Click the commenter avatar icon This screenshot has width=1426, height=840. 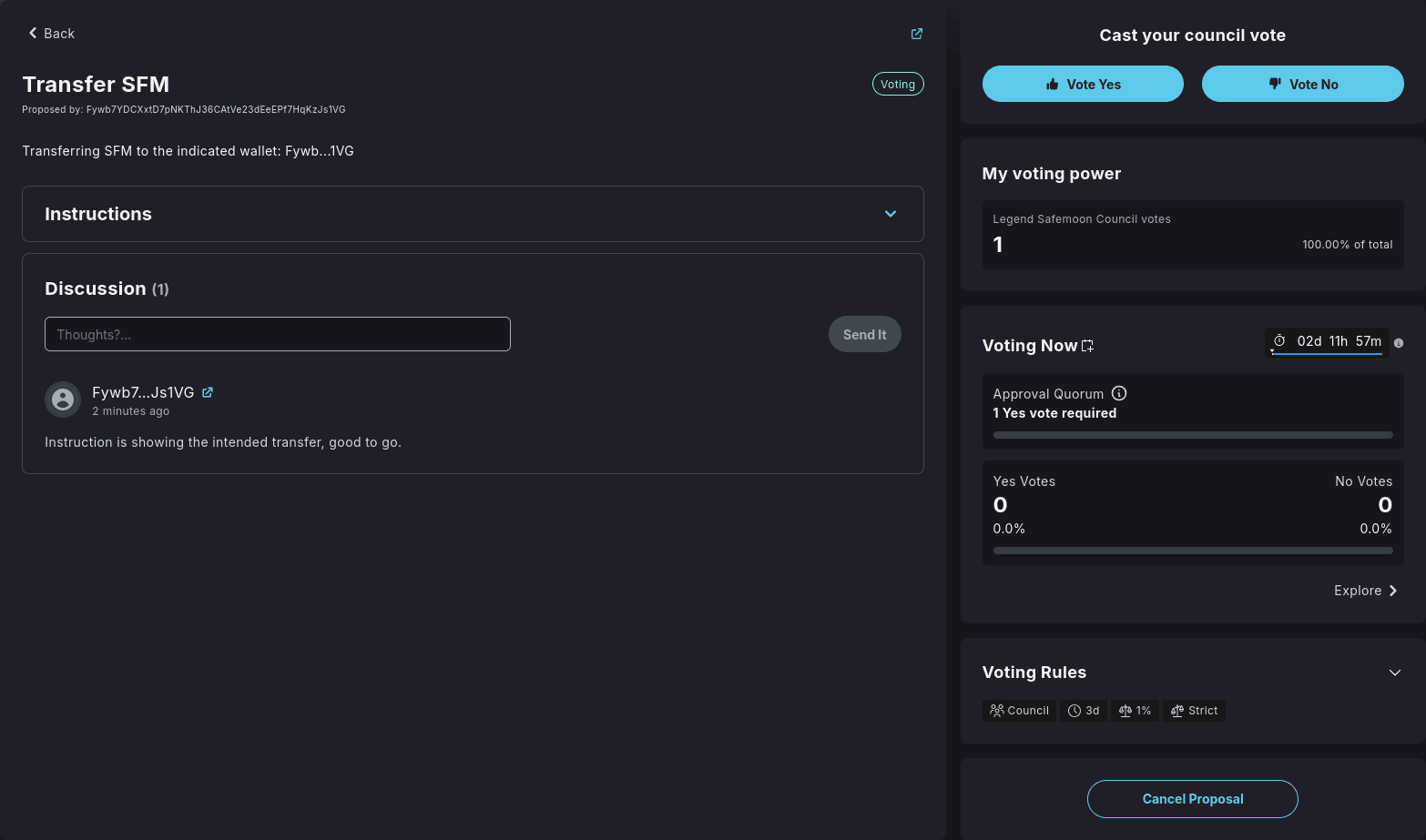(63, 400)
